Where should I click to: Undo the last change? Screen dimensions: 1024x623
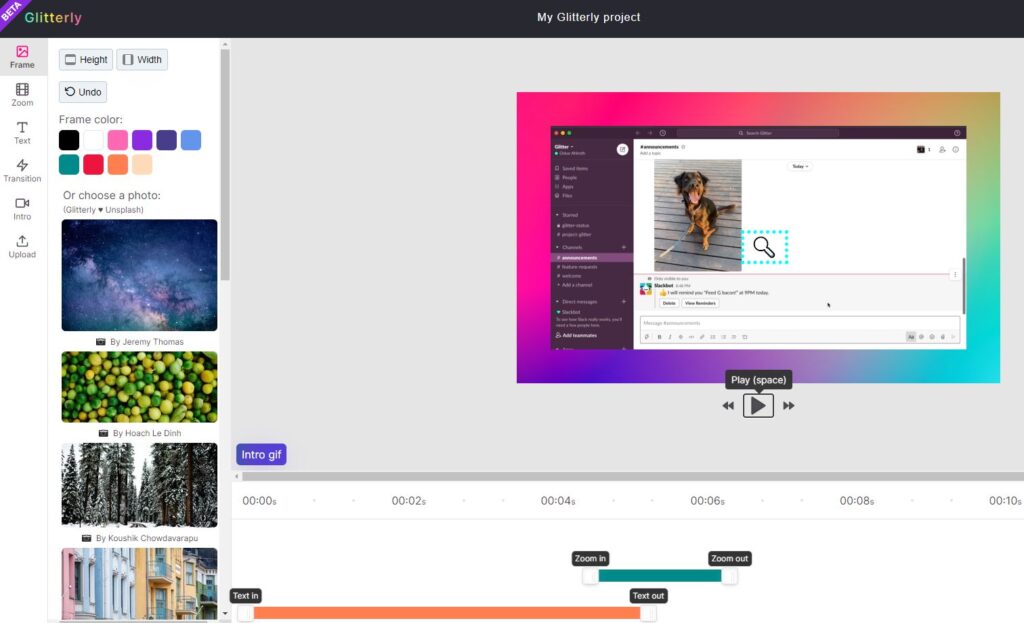83,92
